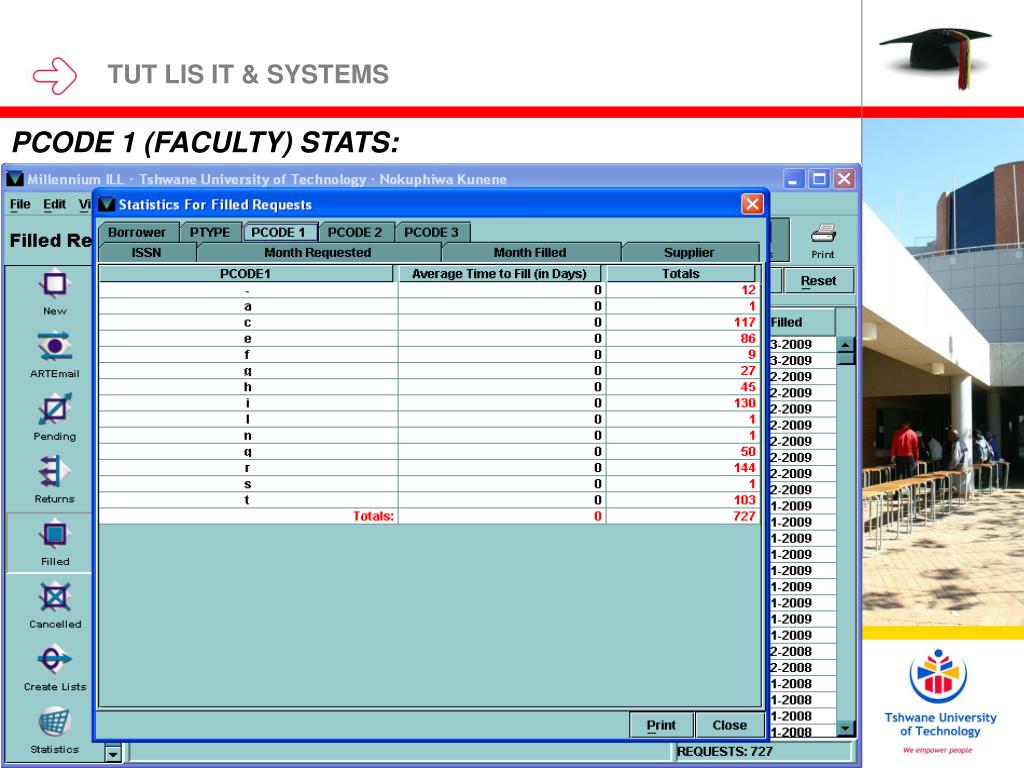Open the File menu
This screenshot has width=1024, height=768.
(x=20, y=204)
